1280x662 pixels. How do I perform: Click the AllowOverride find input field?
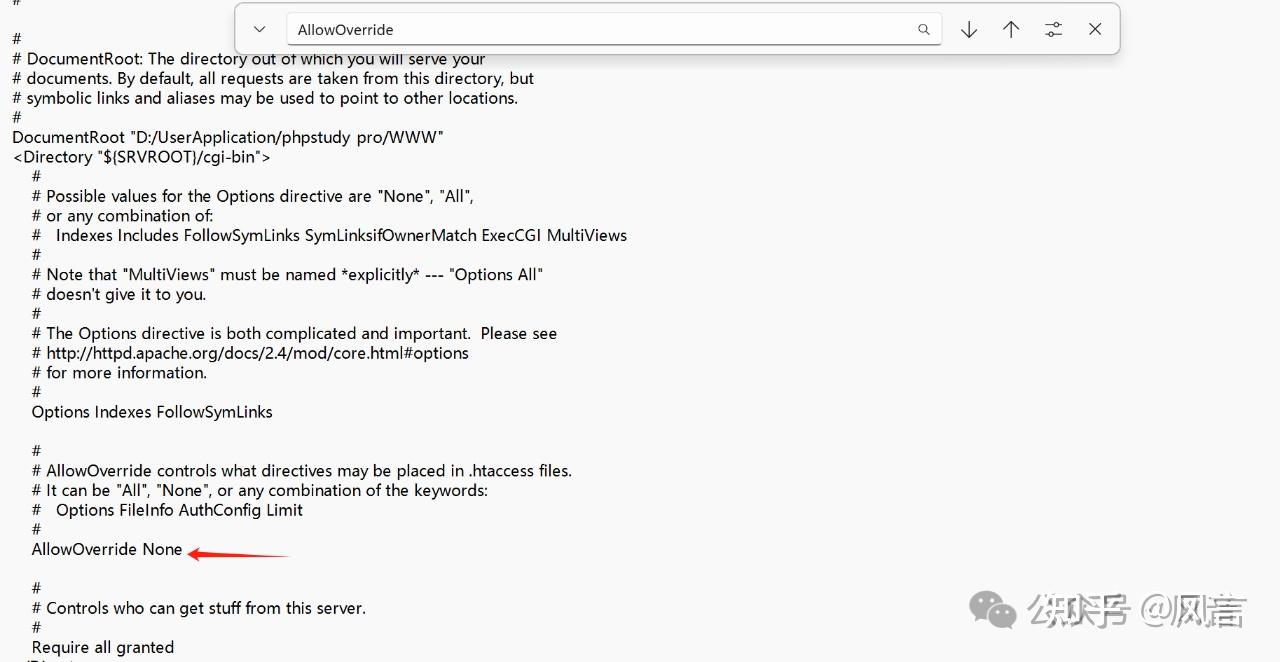[x=600, y=30]
